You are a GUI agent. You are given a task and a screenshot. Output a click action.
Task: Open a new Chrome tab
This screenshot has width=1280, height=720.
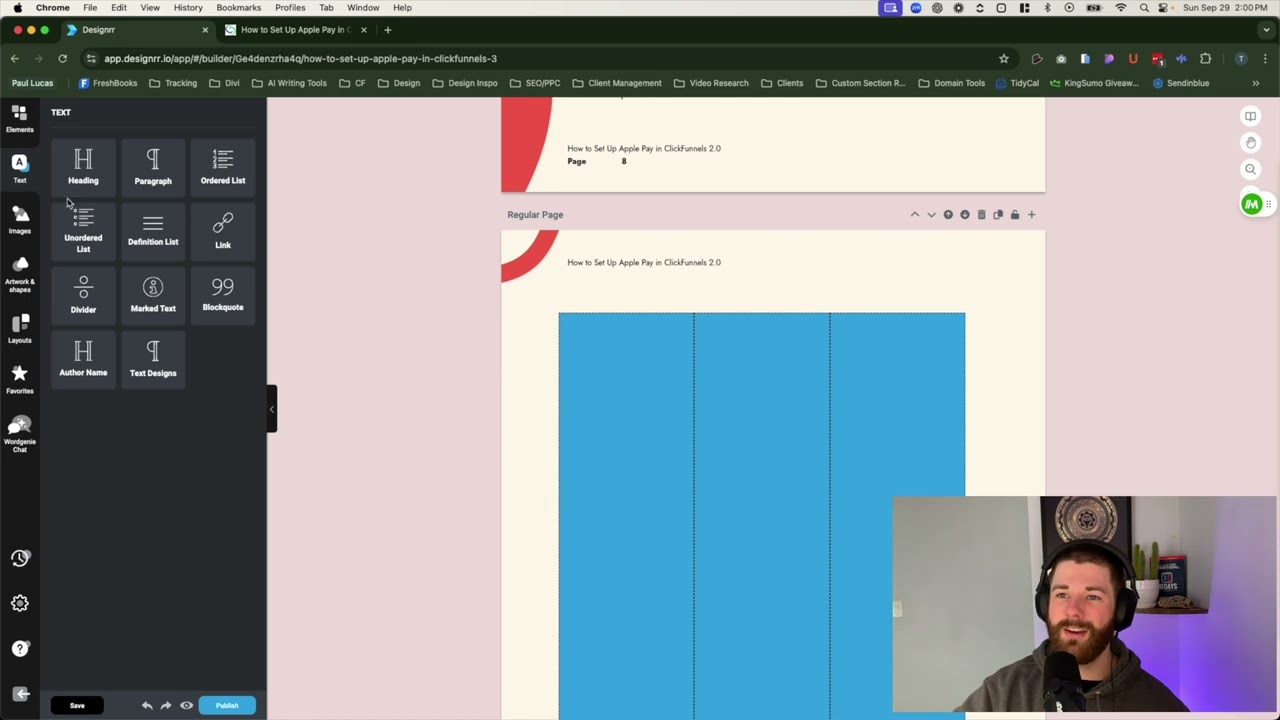point(388,30)
